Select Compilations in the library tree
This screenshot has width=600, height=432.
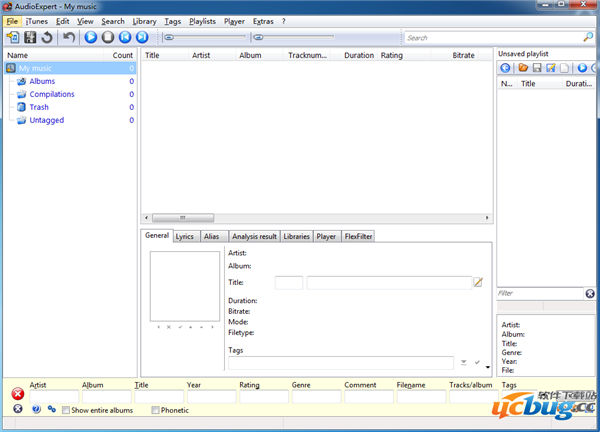coord(52,94)
